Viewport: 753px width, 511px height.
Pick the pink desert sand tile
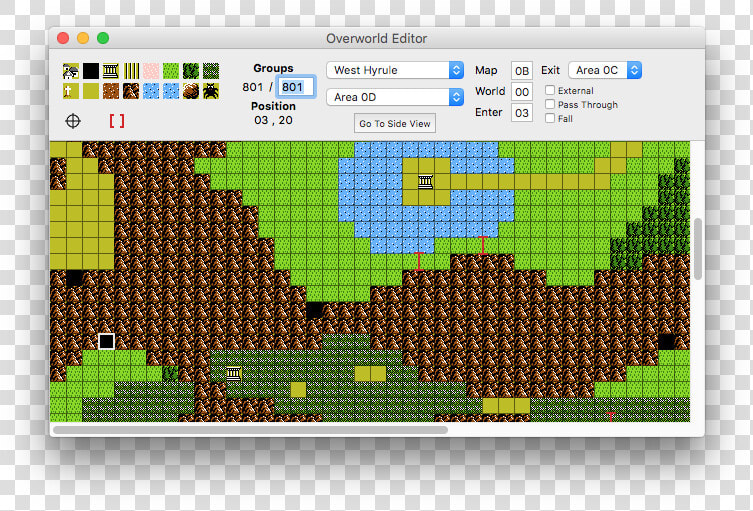click(x=151, y=71)
